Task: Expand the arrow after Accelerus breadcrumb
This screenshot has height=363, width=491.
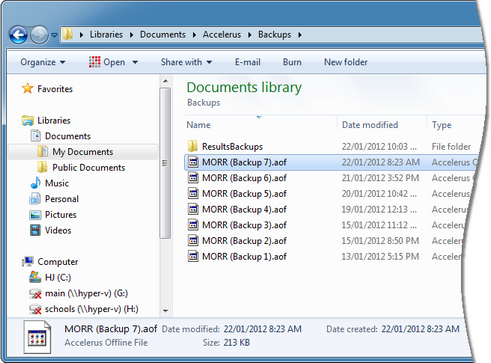Action: [250, 35]
